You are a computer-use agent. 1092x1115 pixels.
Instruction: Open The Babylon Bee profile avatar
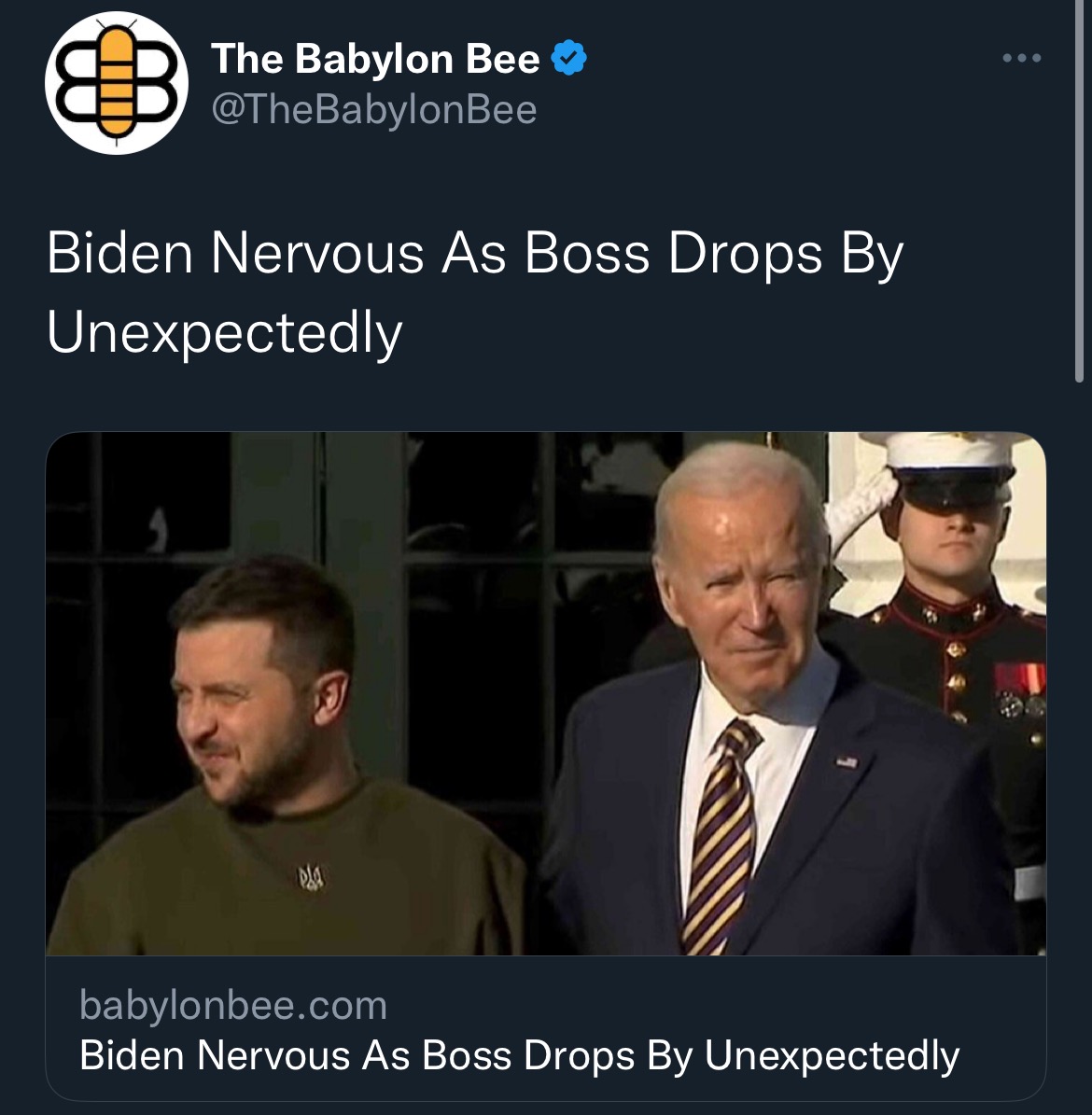pos(117,82)
